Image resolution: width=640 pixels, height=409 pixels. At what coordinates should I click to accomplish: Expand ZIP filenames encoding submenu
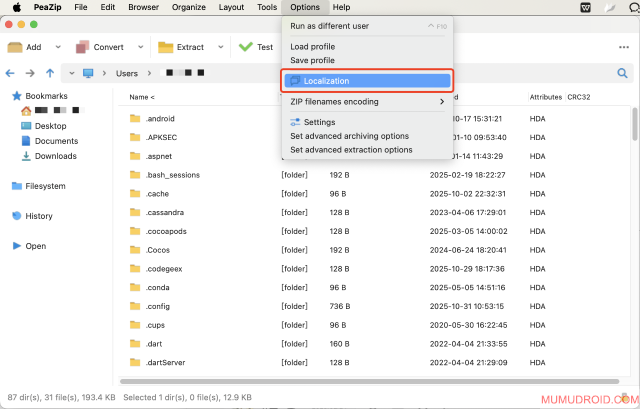coord(442,101)
